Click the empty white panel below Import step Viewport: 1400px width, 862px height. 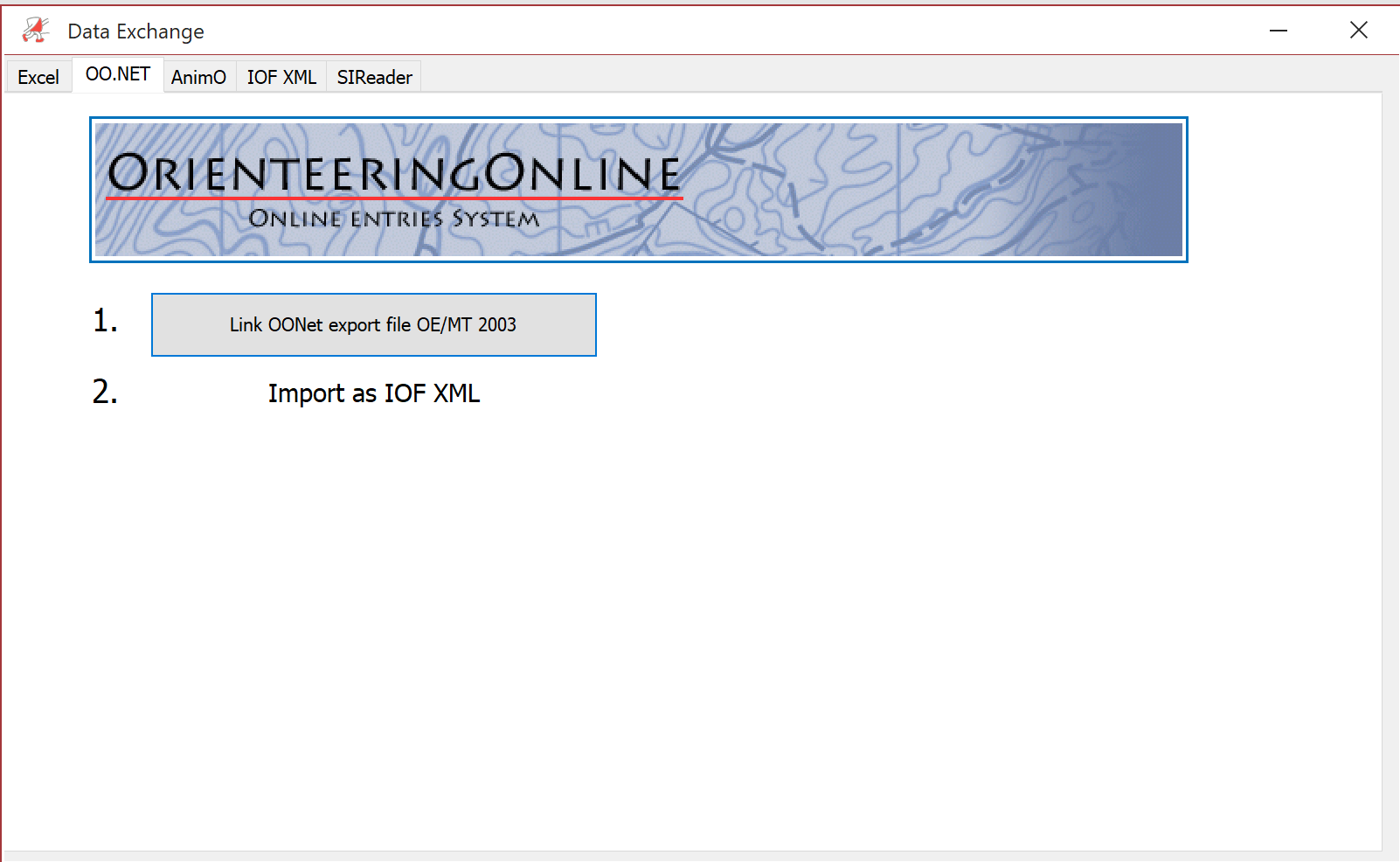(690, 629)
